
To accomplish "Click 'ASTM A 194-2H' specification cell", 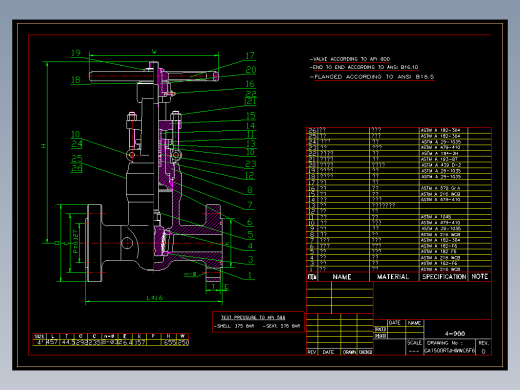I will coord(439,153).
